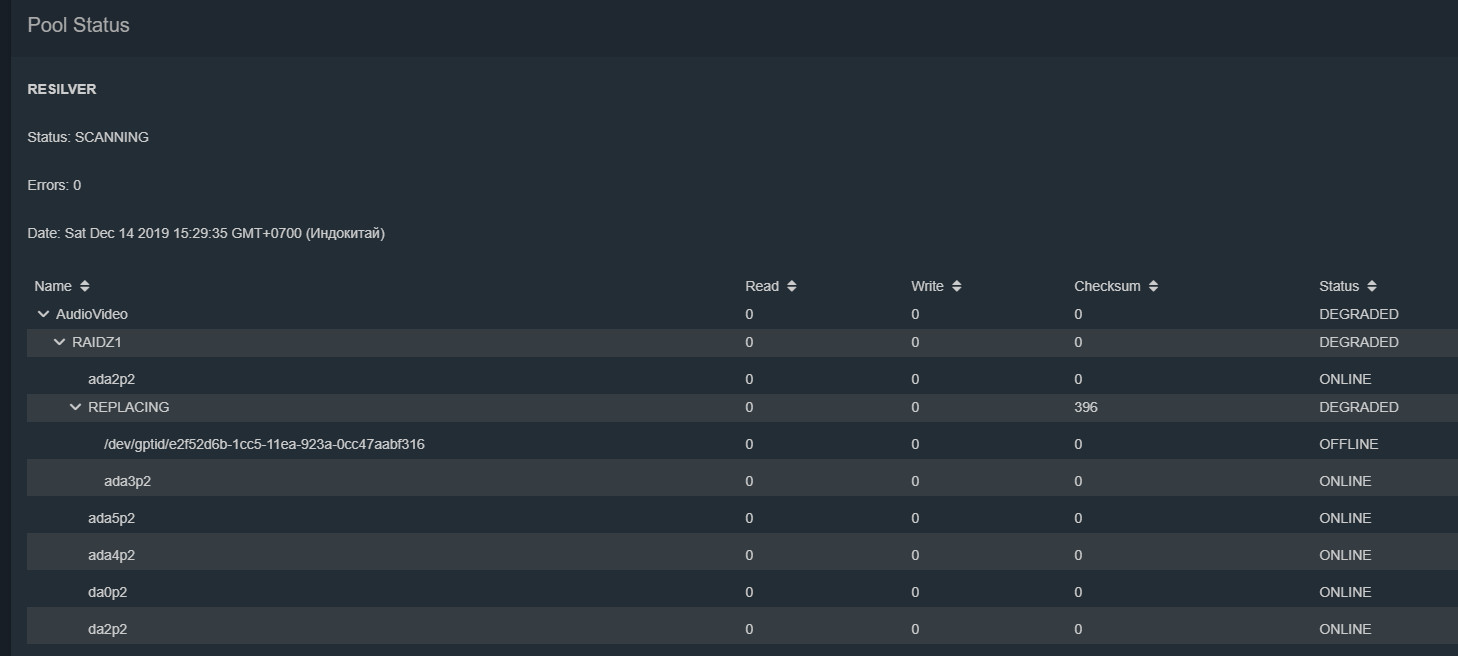Click the ada4p2 disk entry
This screenshot has width=1458, height=656.
pos(111,555)
